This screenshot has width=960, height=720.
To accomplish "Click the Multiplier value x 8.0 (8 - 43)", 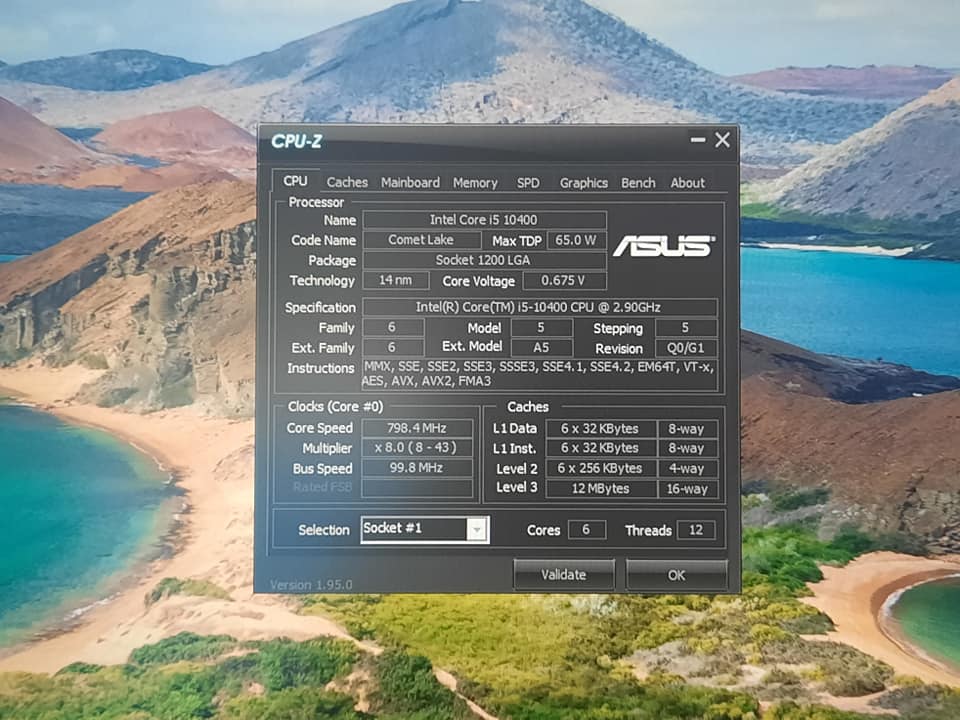I will [417, 448].
